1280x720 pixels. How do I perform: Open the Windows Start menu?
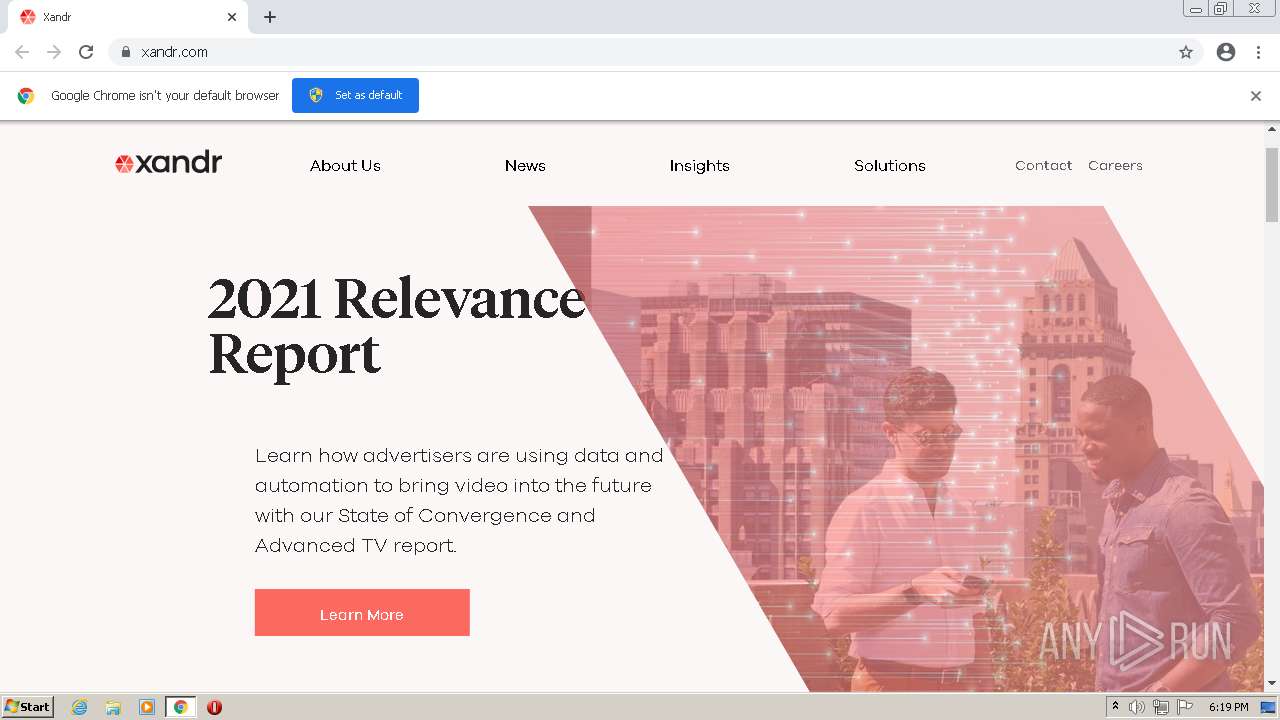(x=27, y=707)
